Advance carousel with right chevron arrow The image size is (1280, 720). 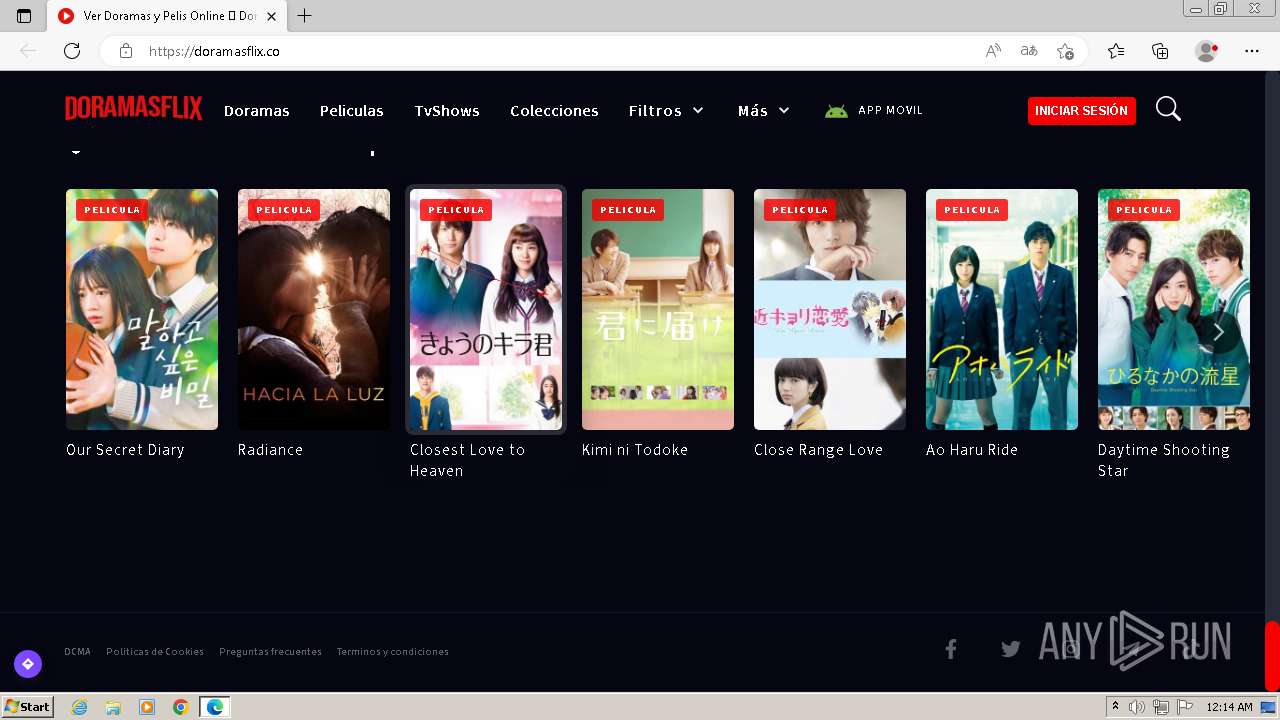(1218, 331)
